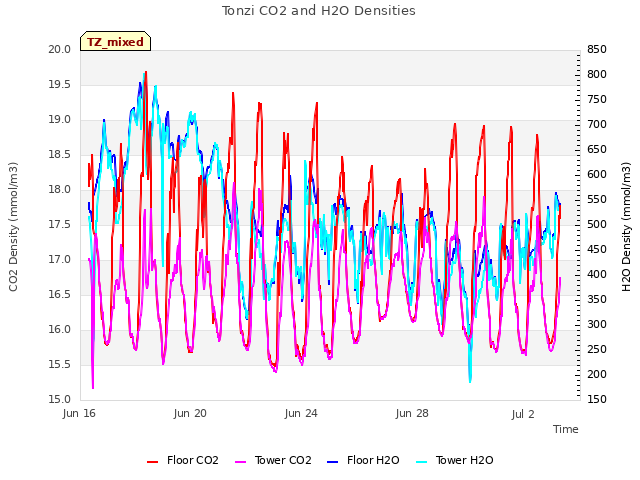Click the CO2 Density (mmol/m3) axis title
This screenshot has width=640, height=480.
pyautogui.click(x=13, y=227)
